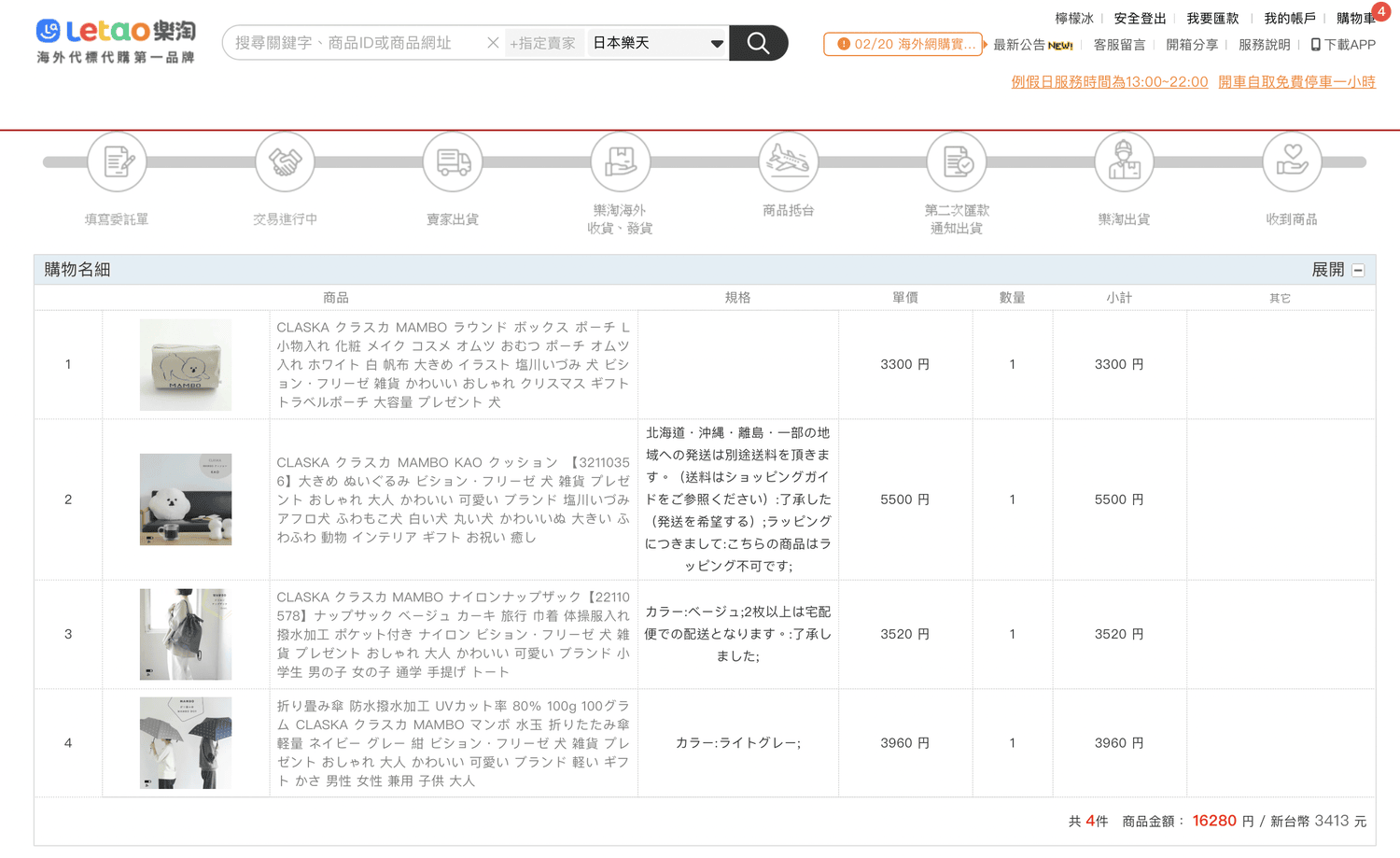
Task: Open the 日本樂天 site dropdown
Action: 658,43
